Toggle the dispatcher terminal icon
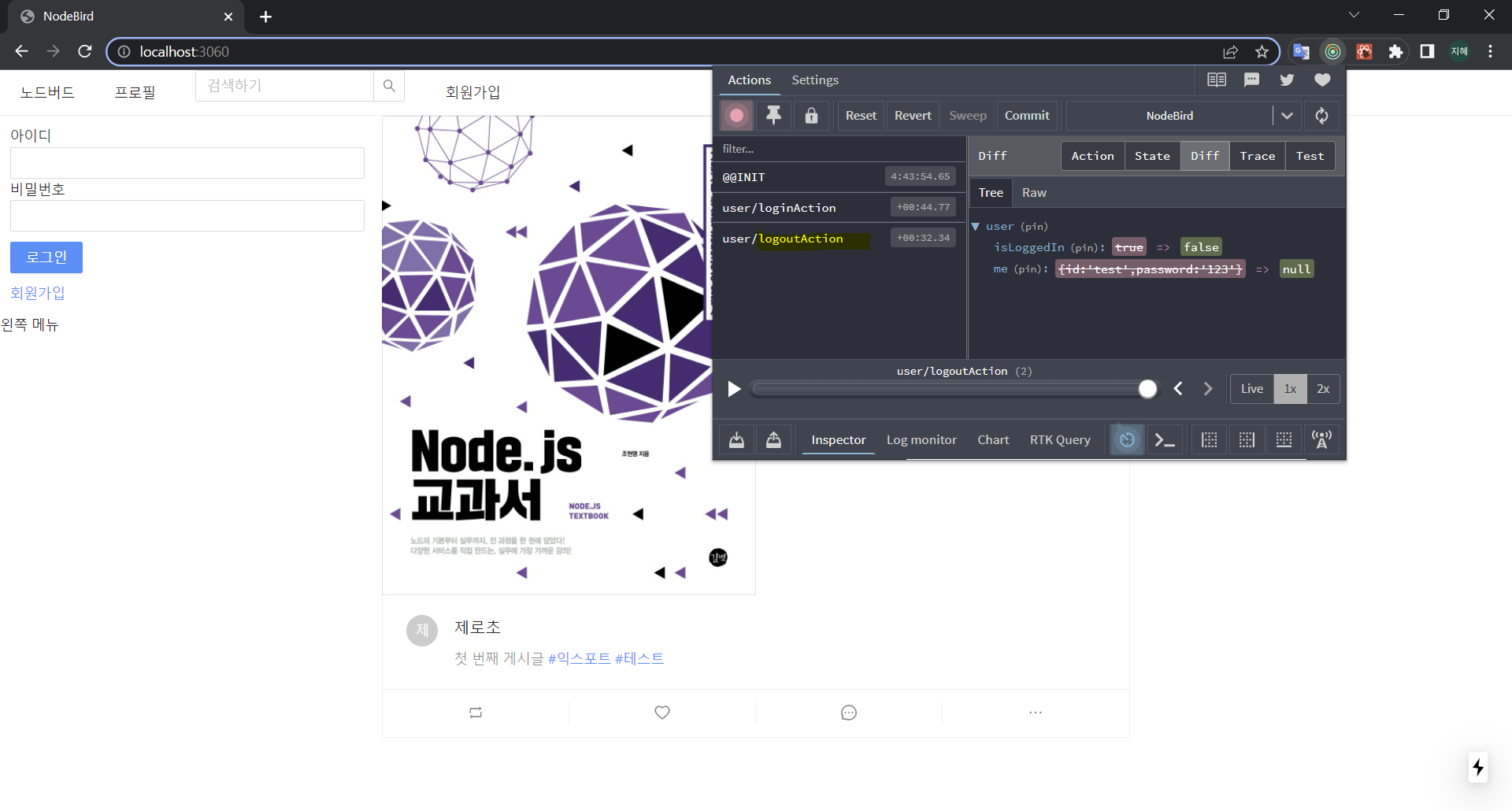1512x811 pixels. point(1165,440)
